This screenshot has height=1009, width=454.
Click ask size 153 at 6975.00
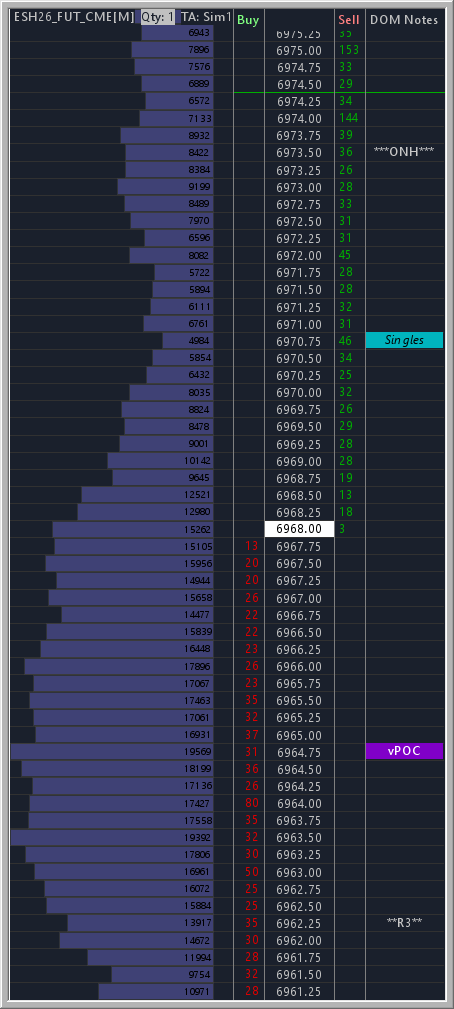(348, 50)
